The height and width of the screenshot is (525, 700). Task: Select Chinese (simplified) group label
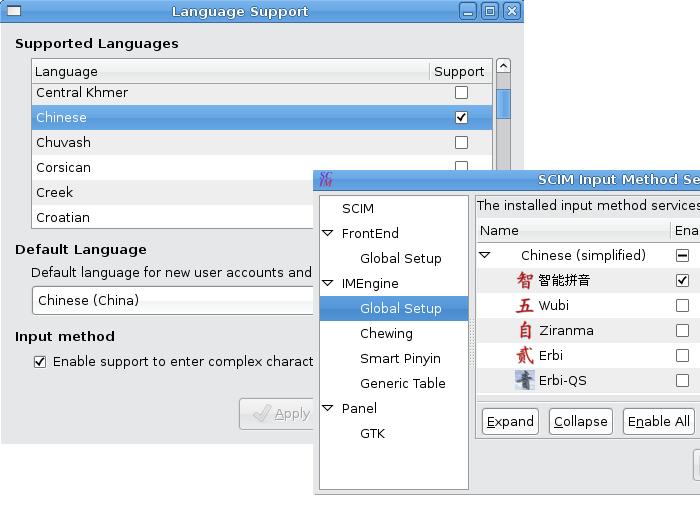point(583,255)
